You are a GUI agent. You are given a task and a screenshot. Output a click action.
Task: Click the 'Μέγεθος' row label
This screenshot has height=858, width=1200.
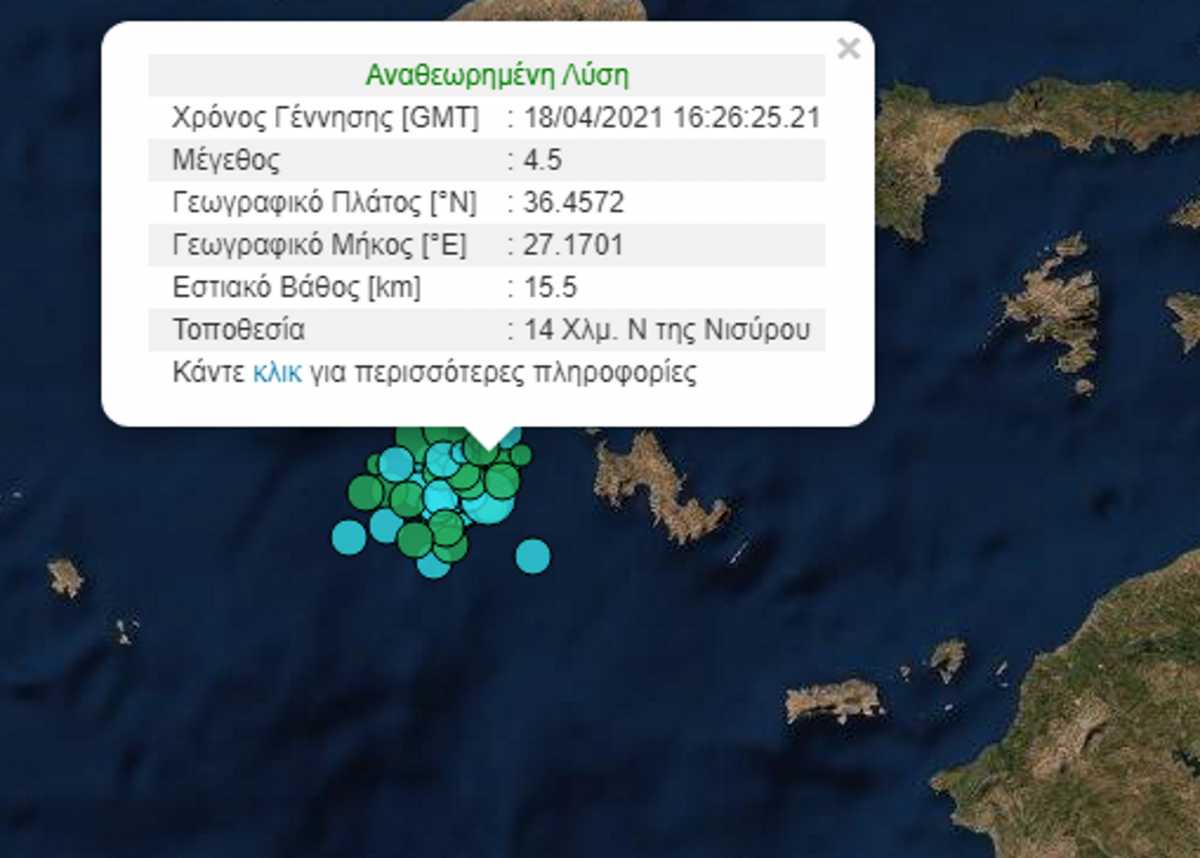click(x=226, y=160)
